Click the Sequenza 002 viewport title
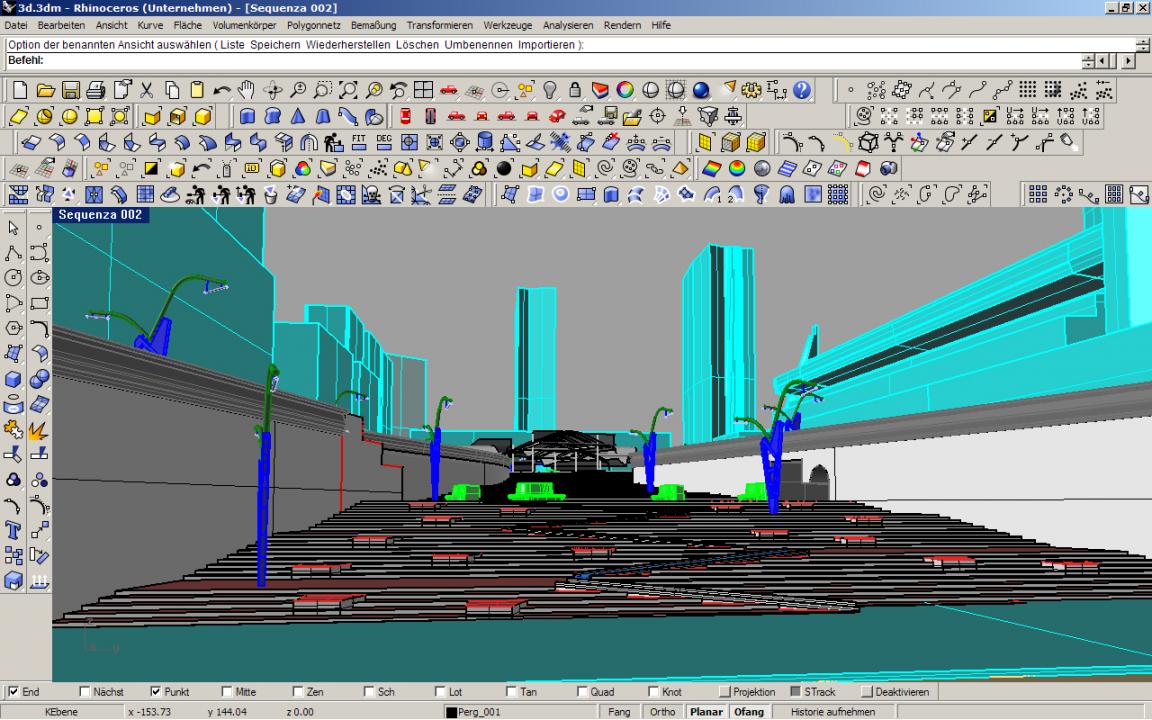The width and height of the screenshot is (1152, 720). pos(100,215)
